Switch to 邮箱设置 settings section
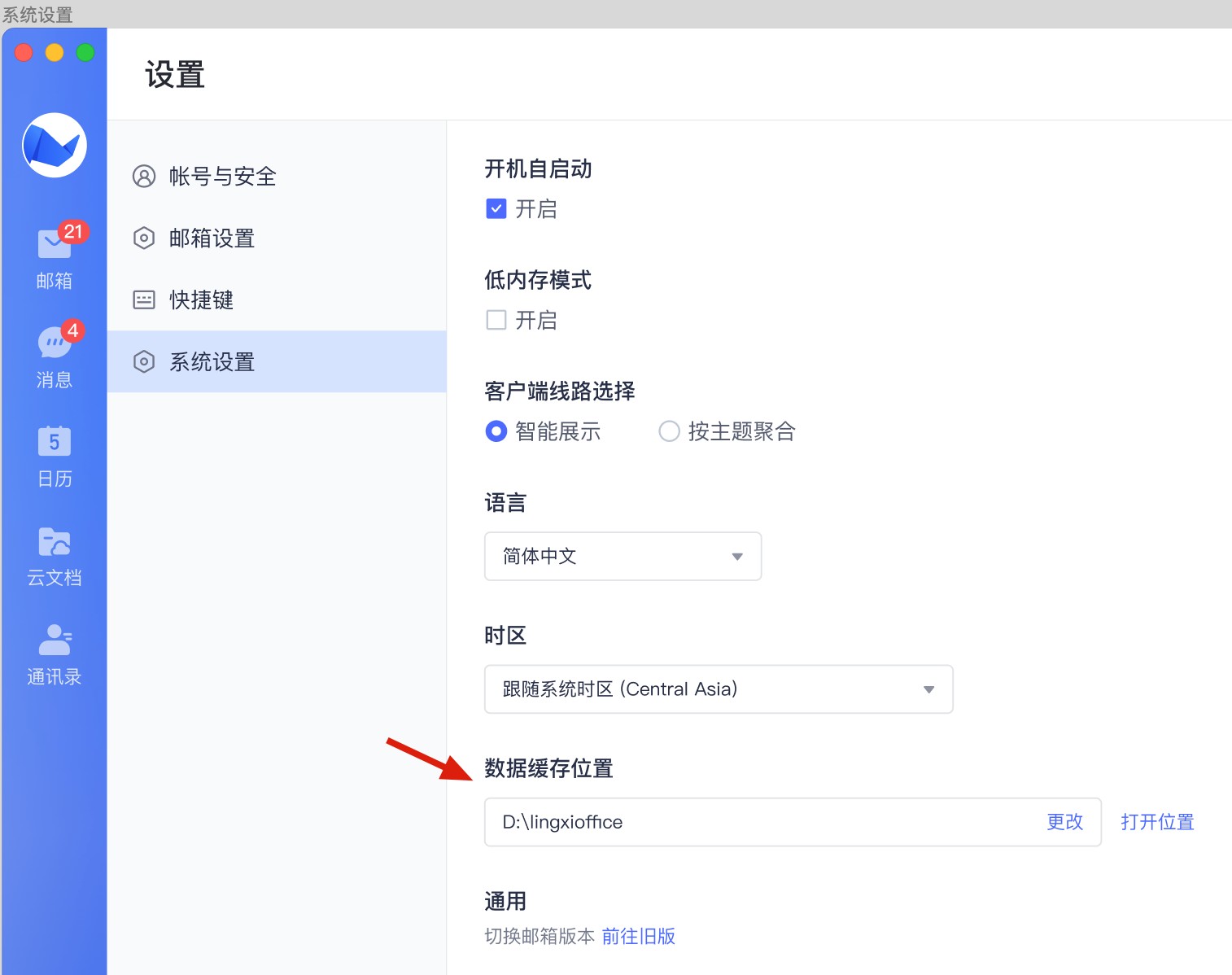The height and width of the screenshot is (975, 1232). click(211, 238)
